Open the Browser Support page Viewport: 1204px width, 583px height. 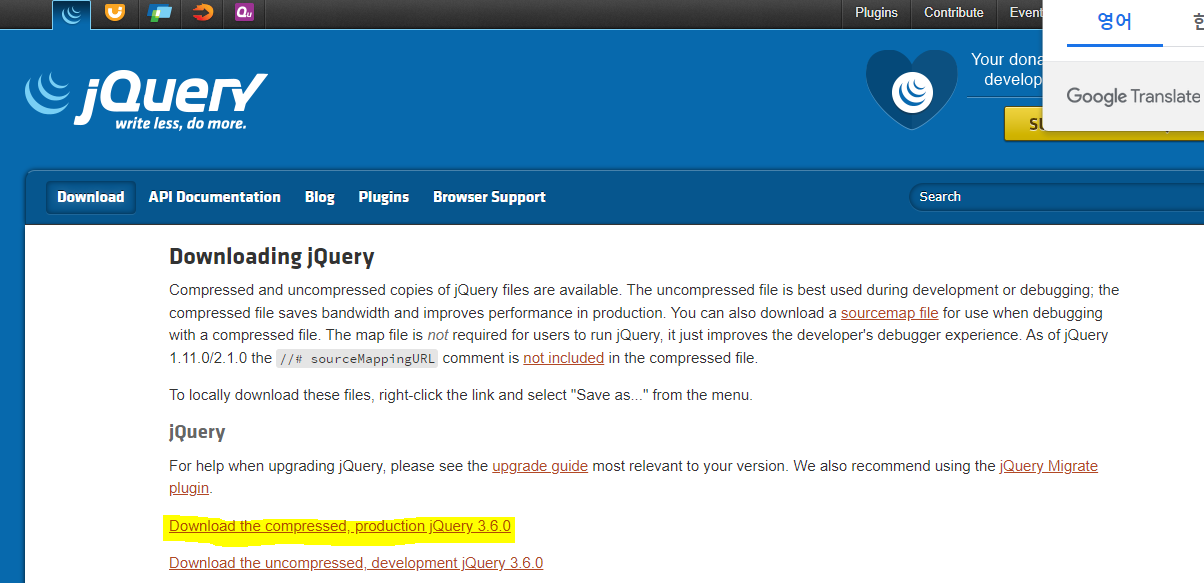click(489, 197)
